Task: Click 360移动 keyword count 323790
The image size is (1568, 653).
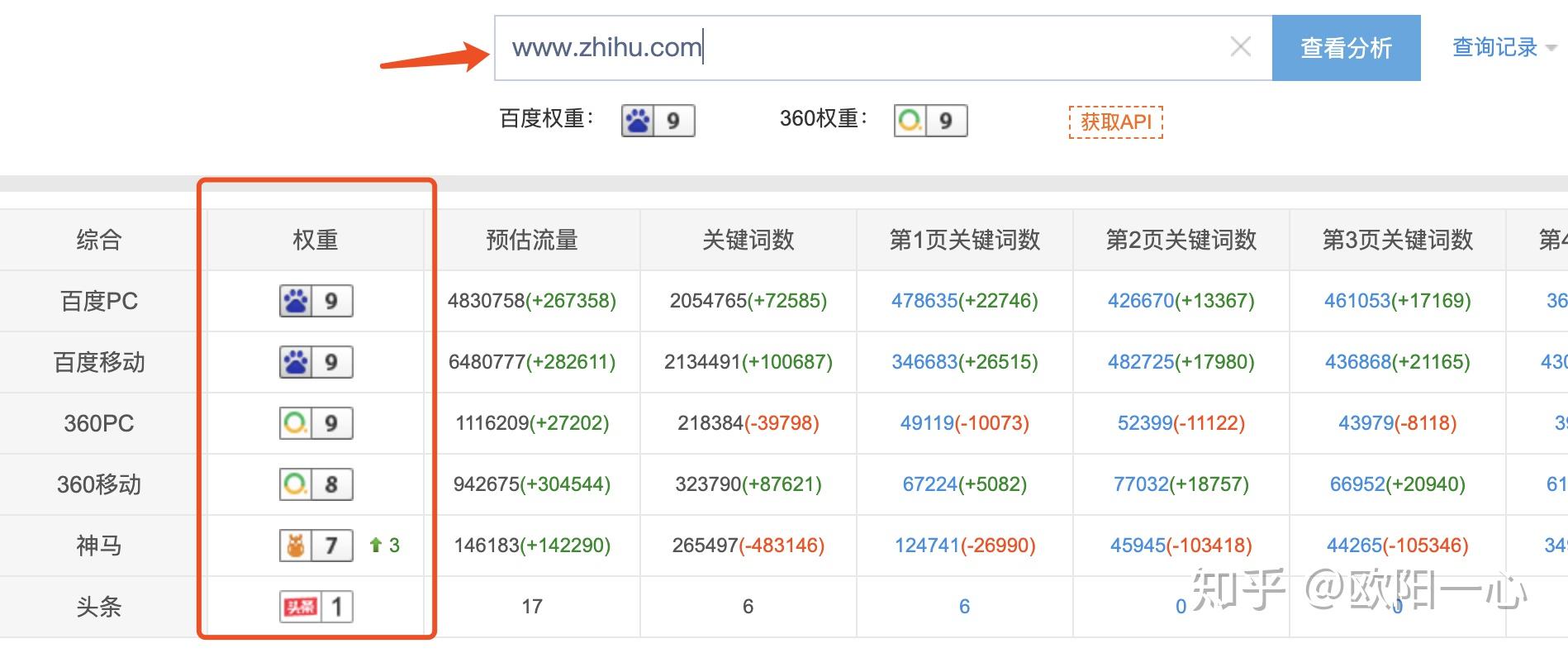Action: 709,484
